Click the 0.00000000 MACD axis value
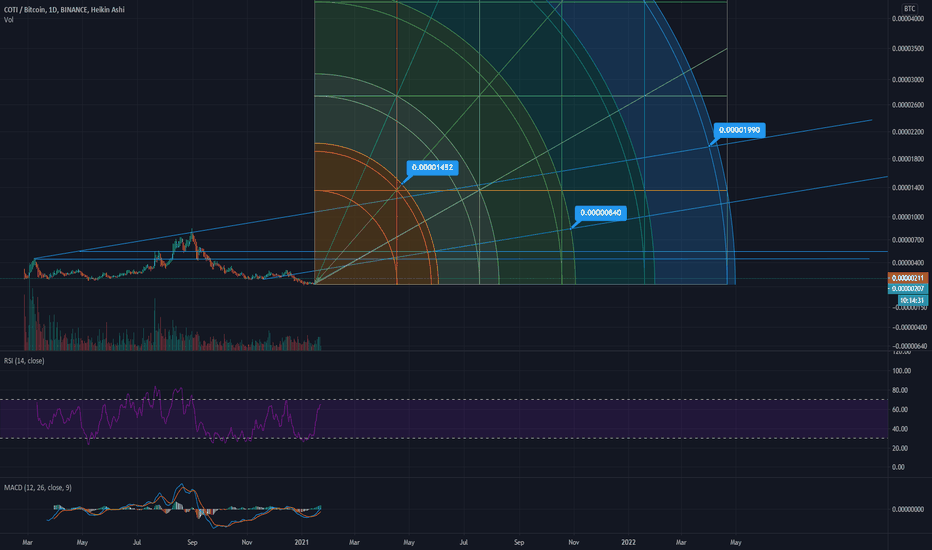The image size is (932, 550). (908, 510)
